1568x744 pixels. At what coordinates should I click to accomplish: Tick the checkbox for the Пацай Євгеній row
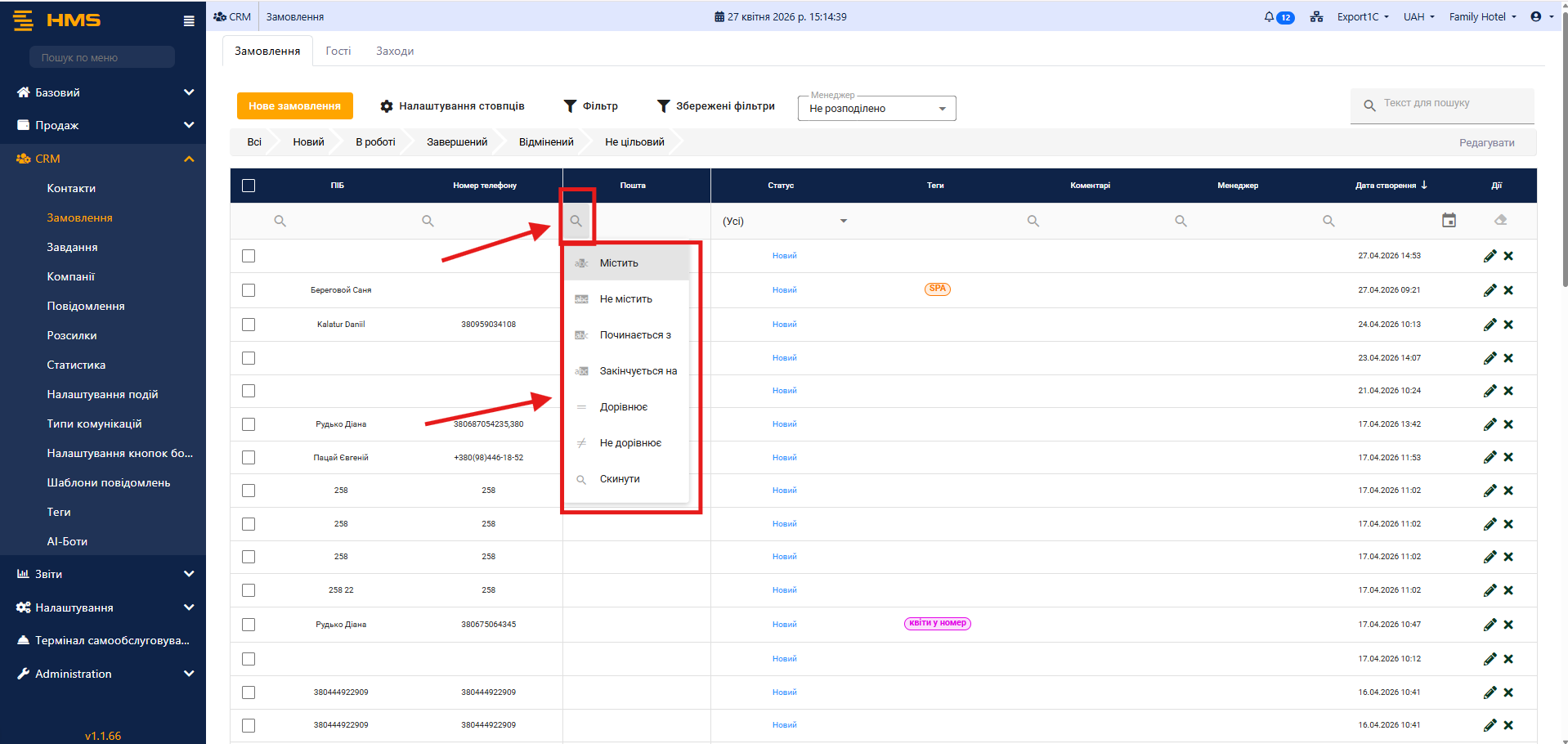[249, 458]
